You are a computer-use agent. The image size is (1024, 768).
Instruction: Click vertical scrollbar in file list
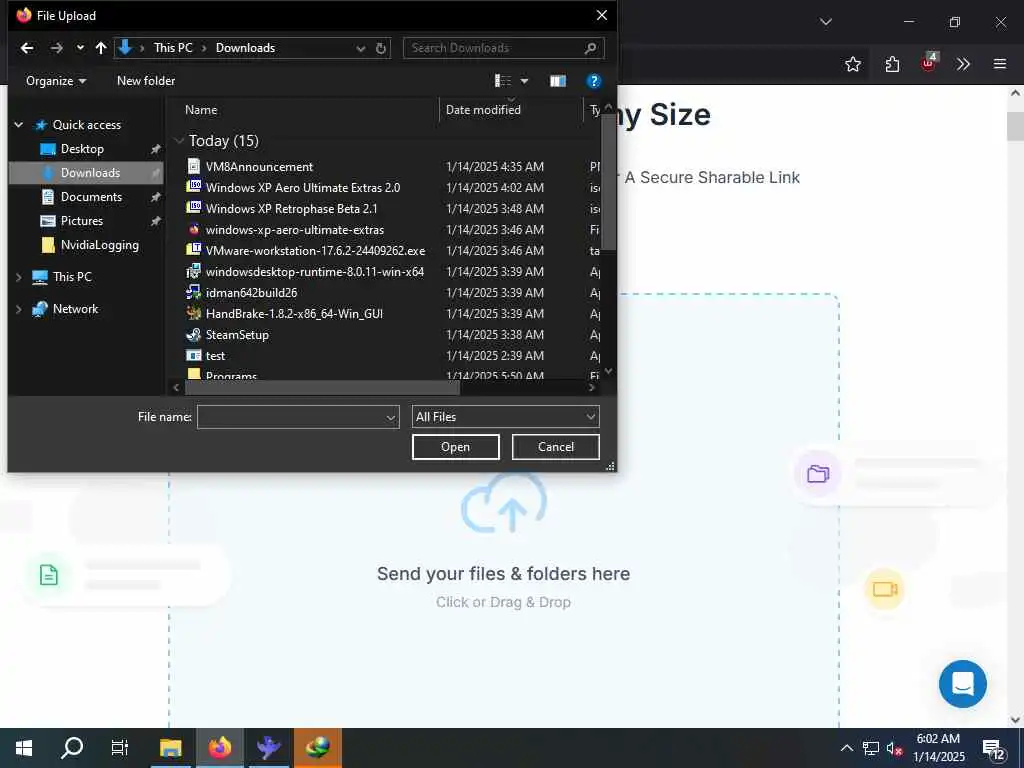coord(608,183)
